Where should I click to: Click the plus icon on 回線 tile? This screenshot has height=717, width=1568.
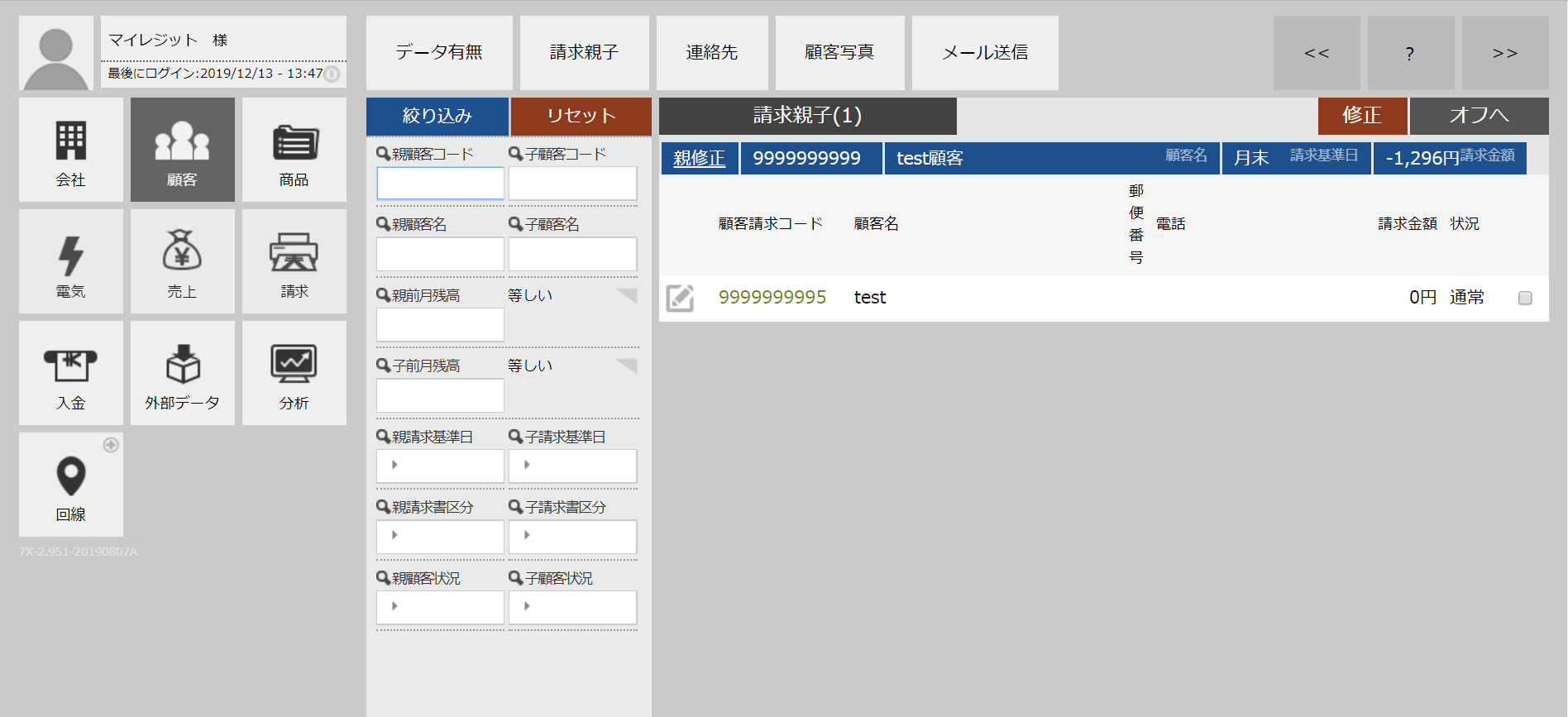point(111,445)
